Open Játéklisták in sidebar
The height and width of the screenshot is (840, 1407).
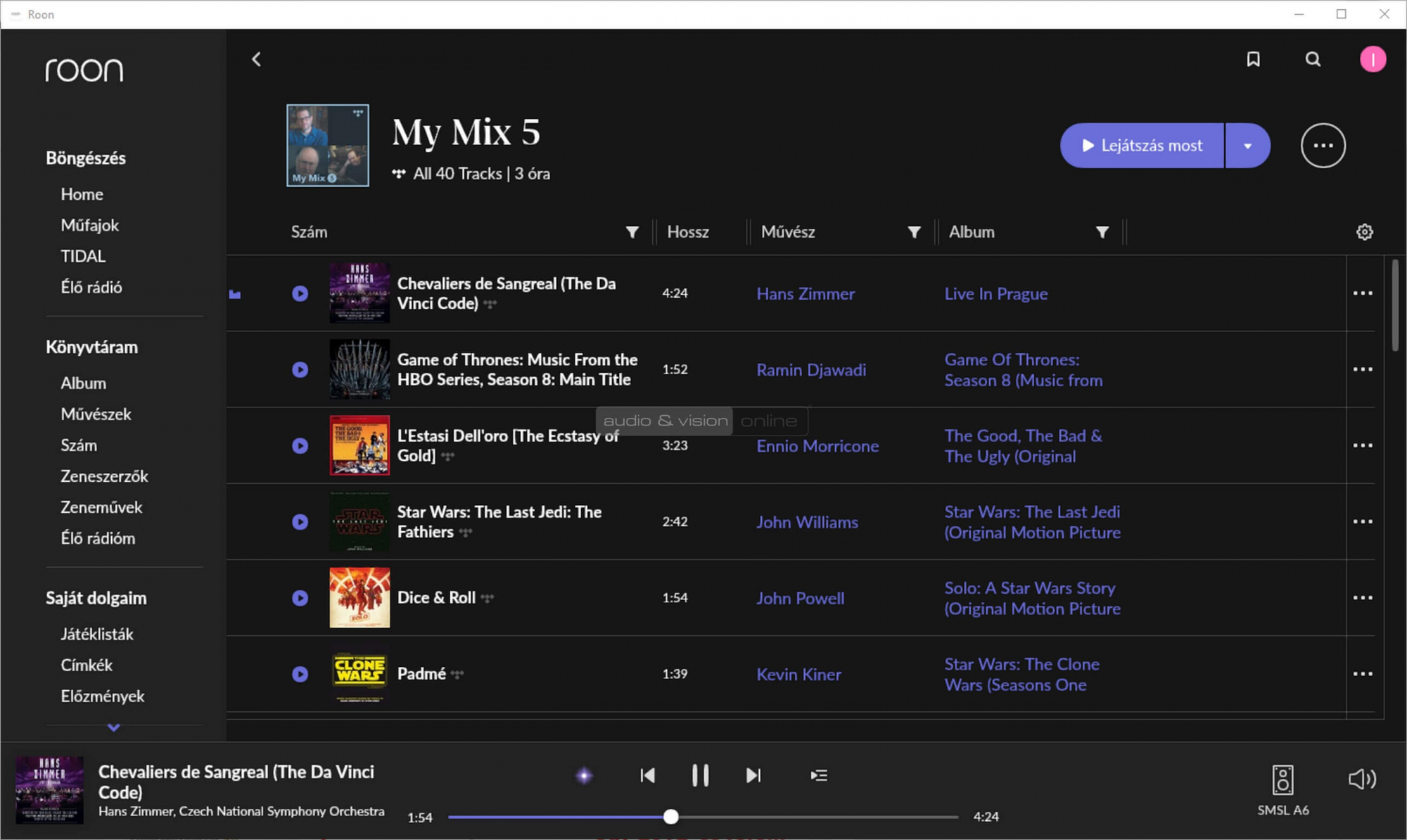(x=97, y=634)
